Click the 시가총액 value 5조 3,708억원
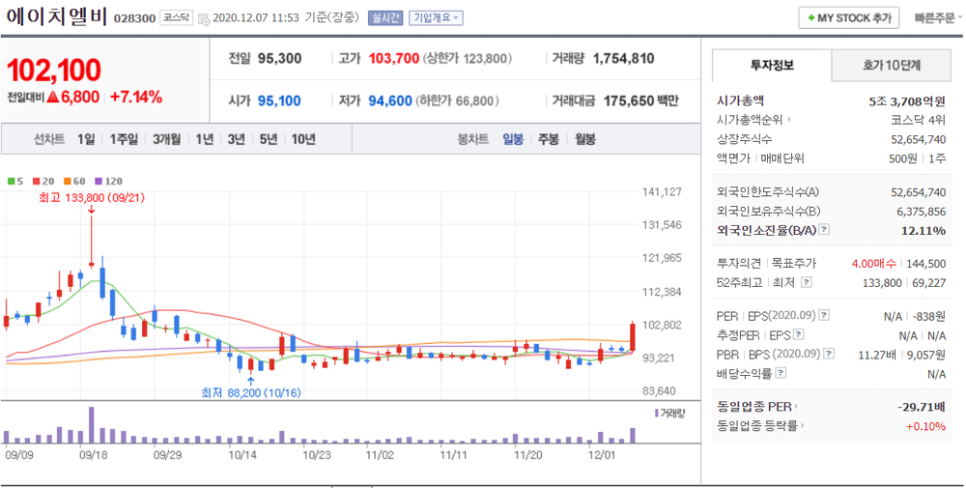 [x=907, y=101]
